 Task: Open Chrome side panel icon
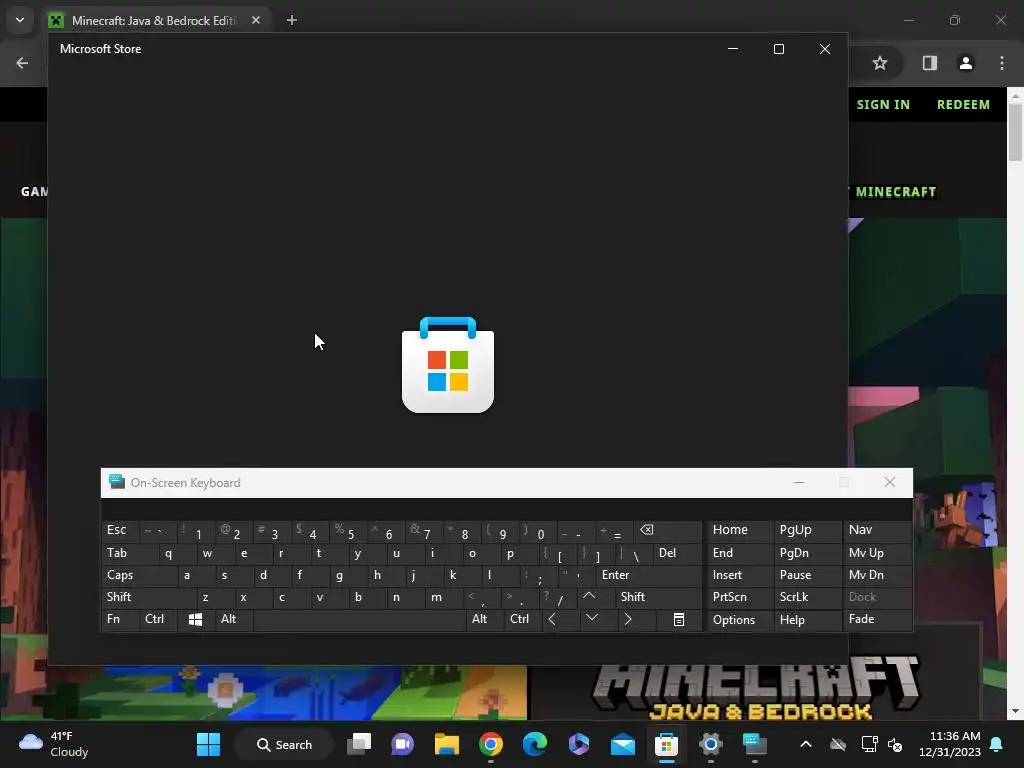tap(929, 63)
